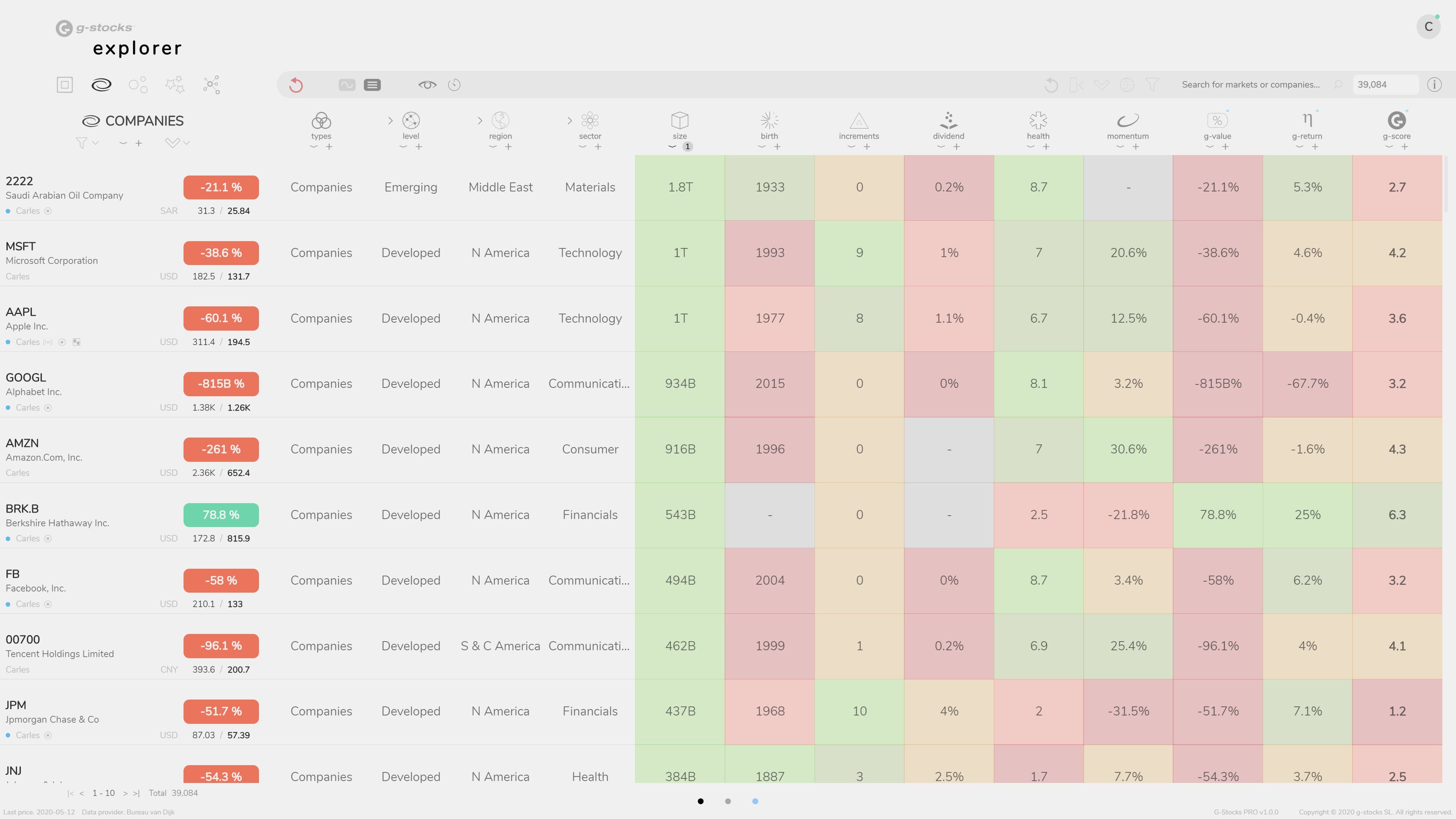Expand the arrow before region column
1456x819 pixels.
[x=480, y=121]
